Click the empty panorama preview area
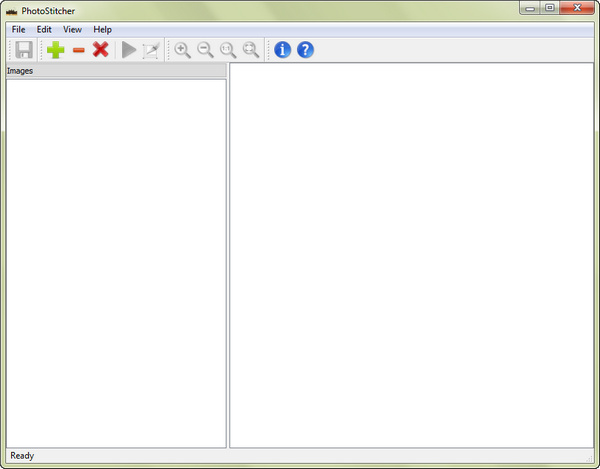 (411, 255)
